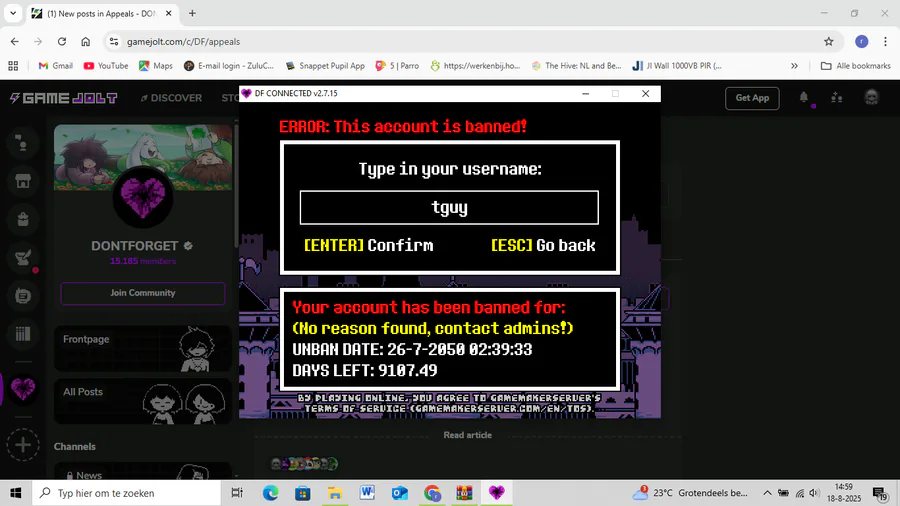Viewport: 900px width, 506px height.
Task: Switch to DF CONNECTED heart taskbar icon
Action: pyautogui.click(x=496, y=493)
